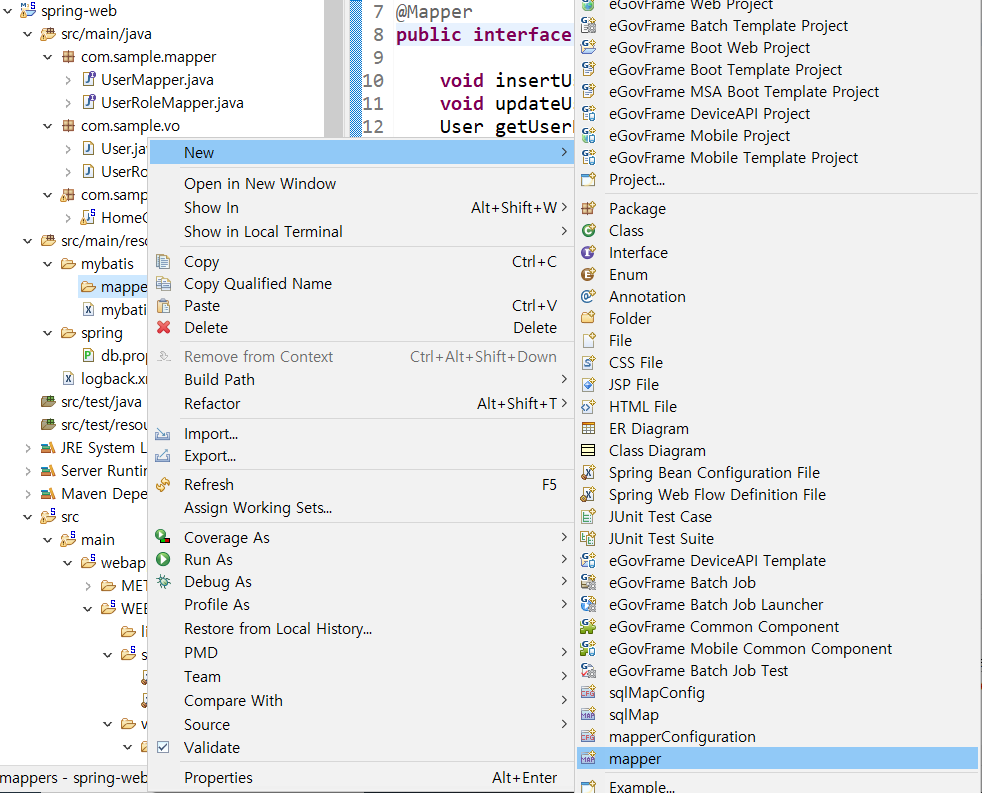
Task: Click the green Run As icon
Action: coord(163,559)
